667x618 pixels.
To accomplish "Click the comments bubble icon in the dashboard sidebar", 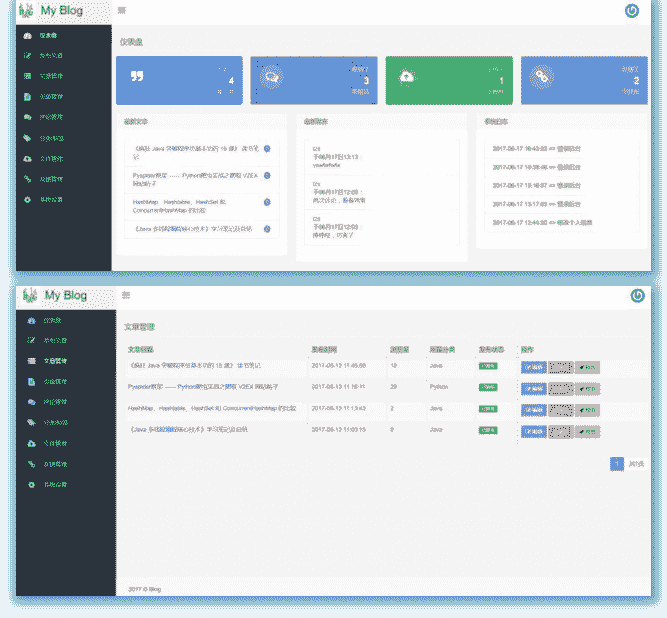I will pos(28,117).
